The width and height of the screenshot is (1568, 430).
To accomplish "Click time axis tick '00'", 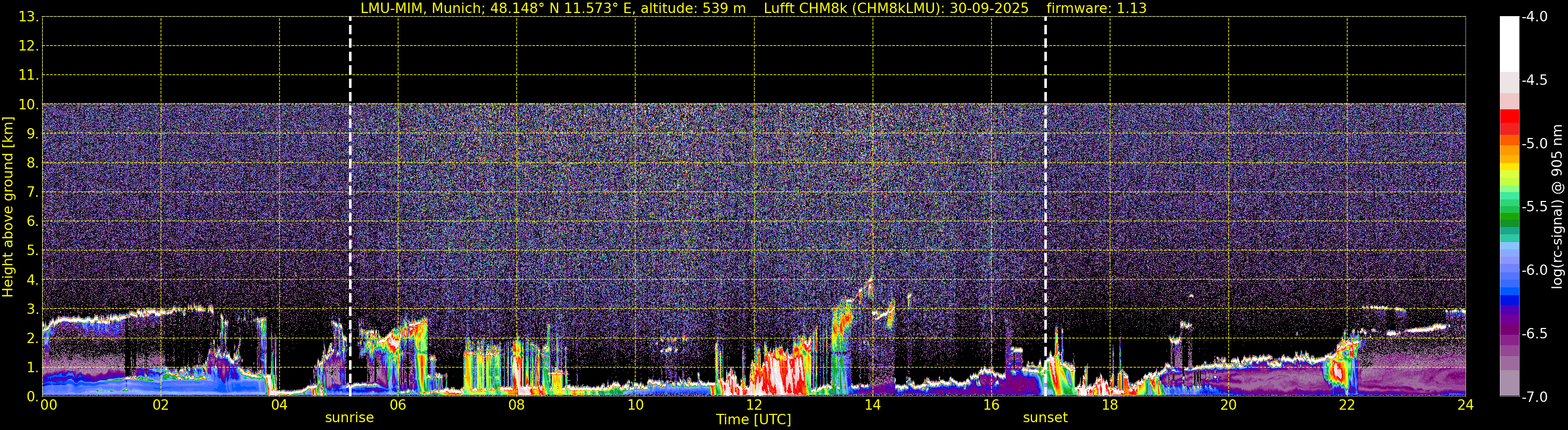I will pos(49,405).
